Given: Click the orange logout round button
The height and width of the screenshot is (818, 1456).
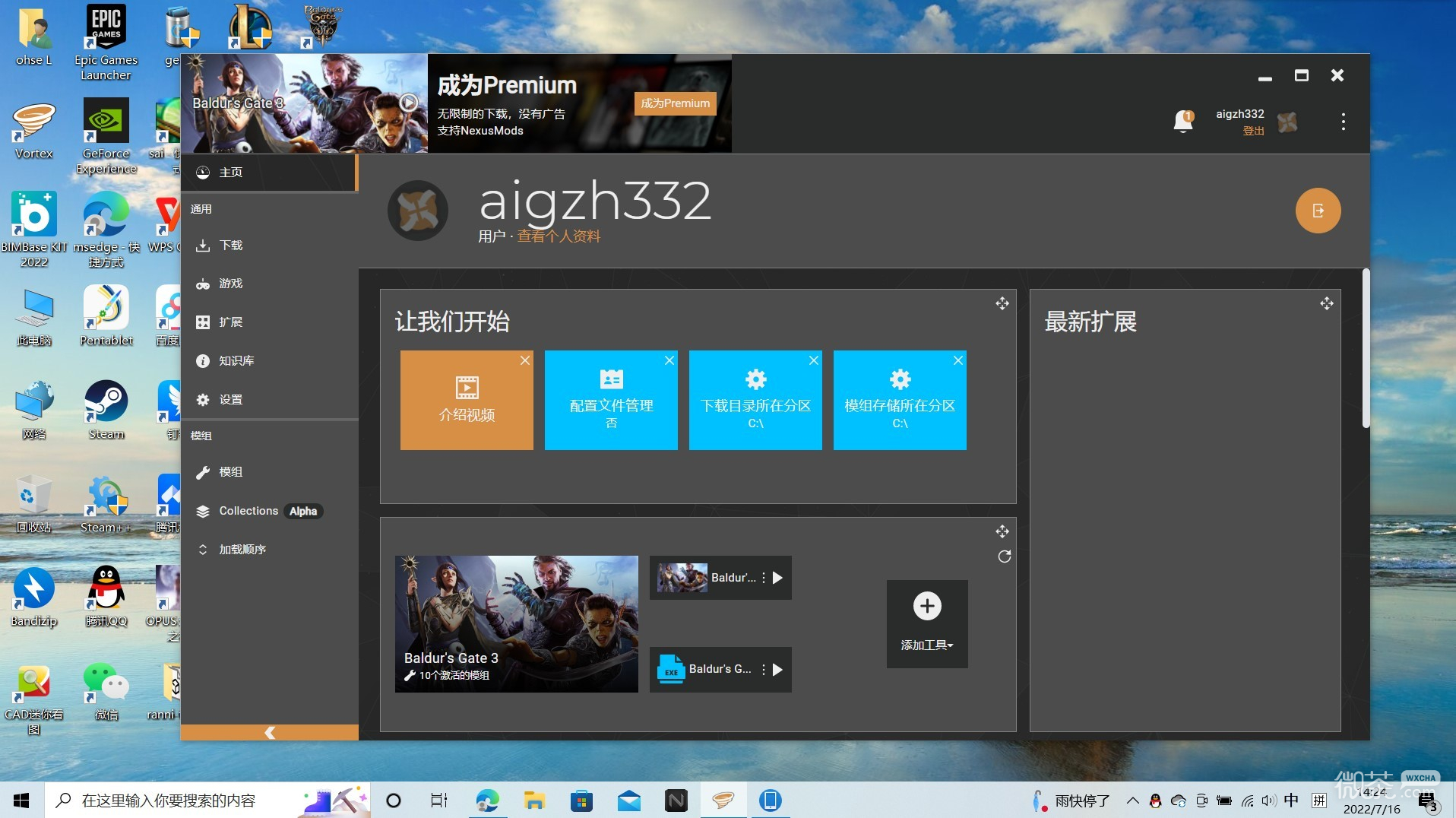Looking at the screenshot, I should tap(1318, 211).
